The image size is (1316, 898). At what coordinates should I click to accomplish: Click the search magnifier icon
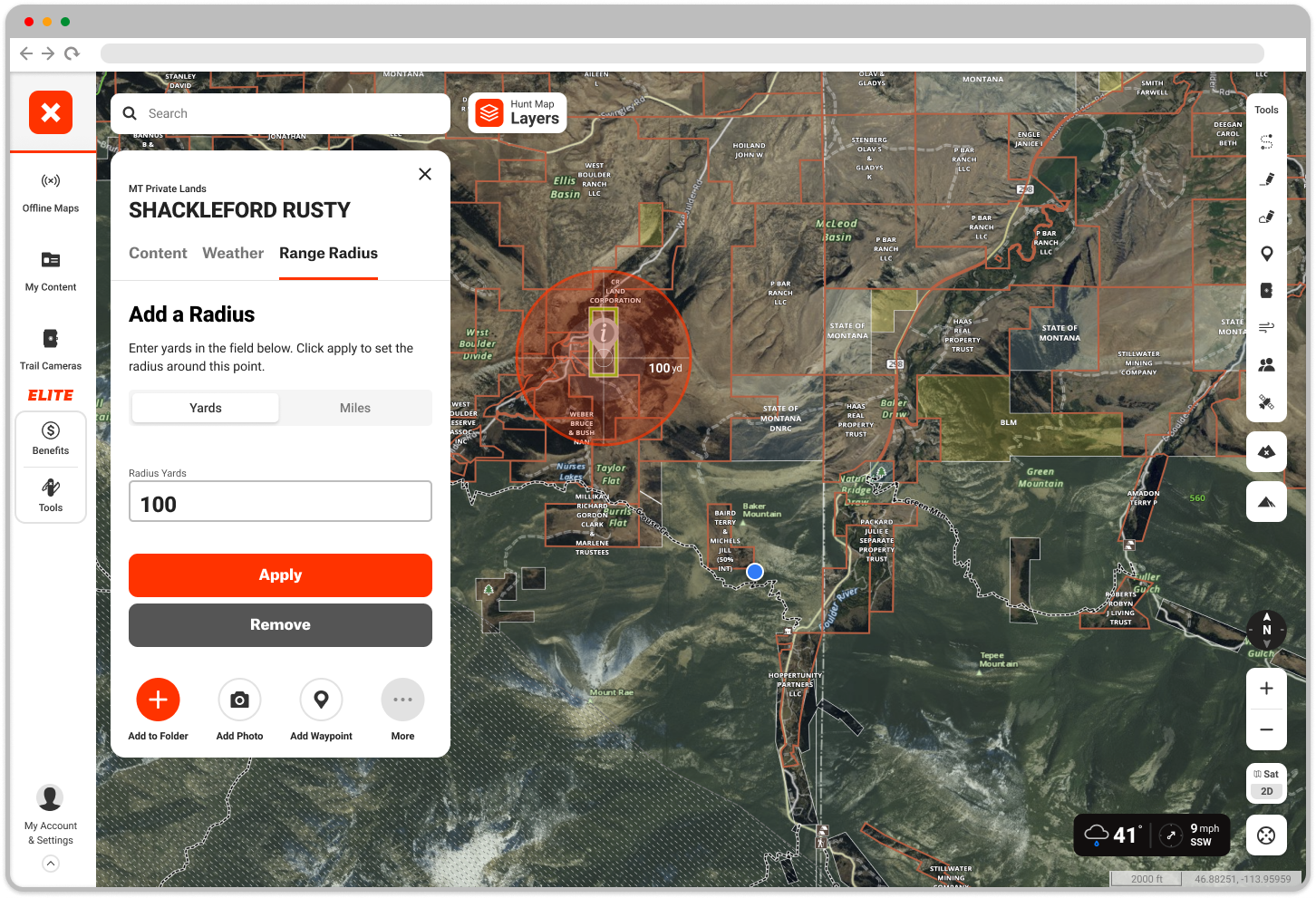point(130,113)
